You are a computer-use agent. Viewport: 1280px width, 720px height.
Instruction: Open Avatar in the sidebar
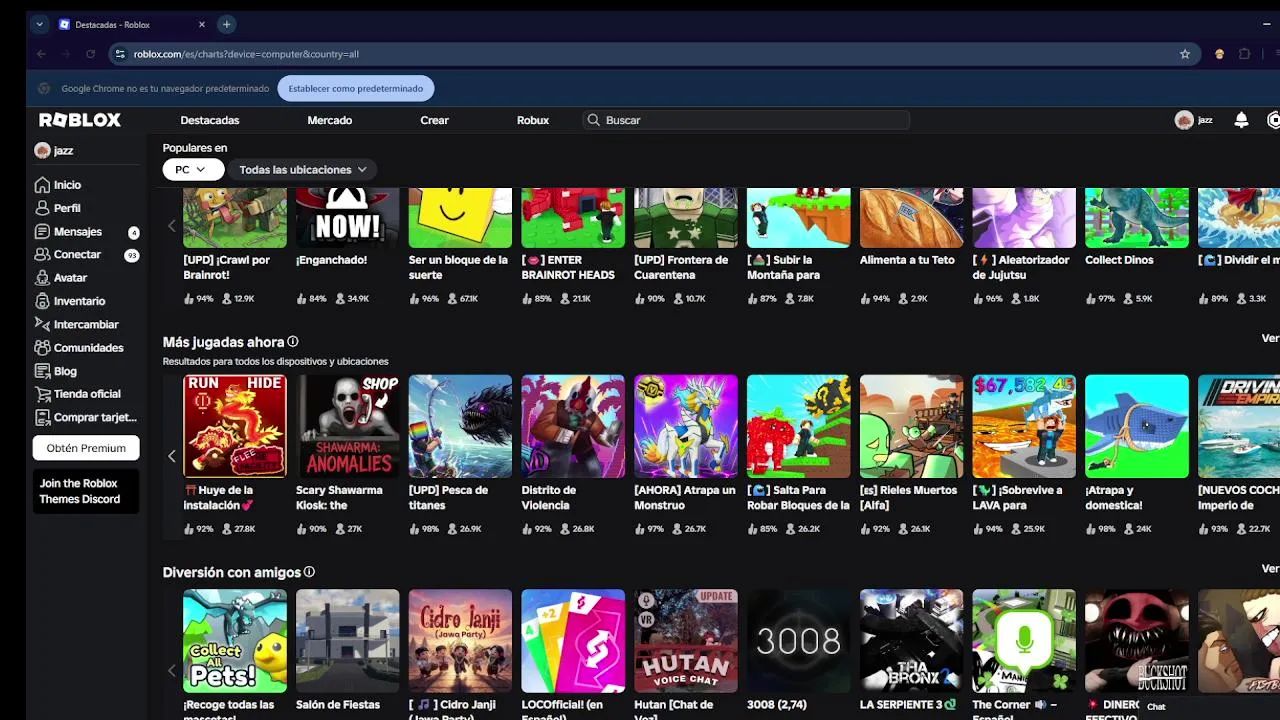click(61, 278)
